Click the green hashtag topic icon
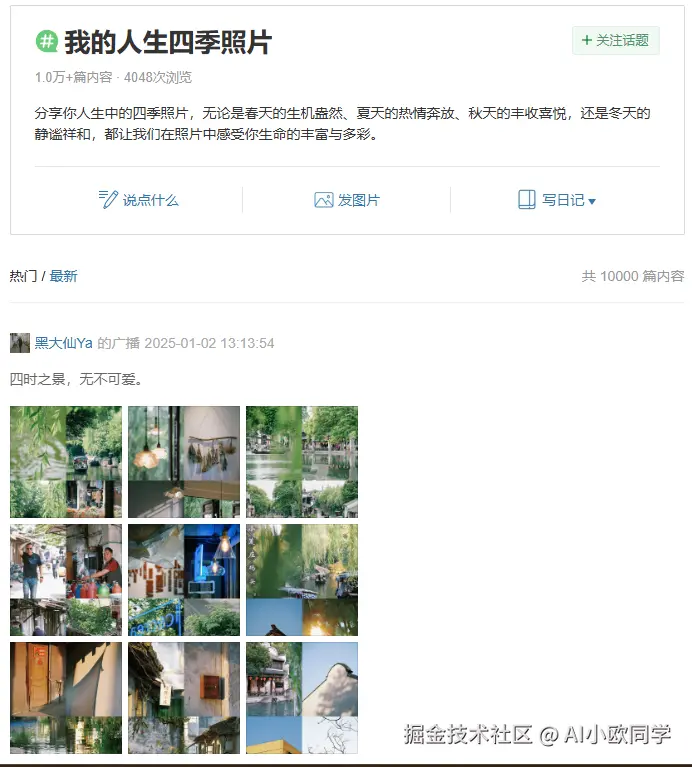692x767 pixels. tap(47, 41)
